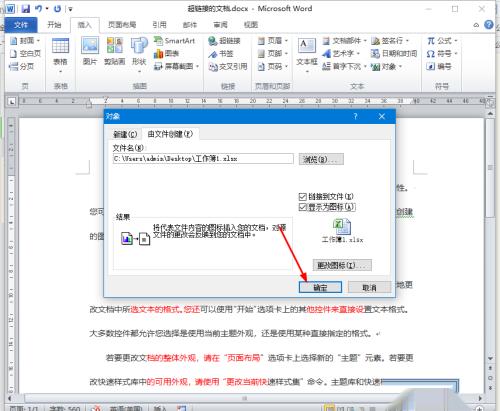Open the Word Help question mark icon
This screenshot has height=411, width=500.
[489, 25]
